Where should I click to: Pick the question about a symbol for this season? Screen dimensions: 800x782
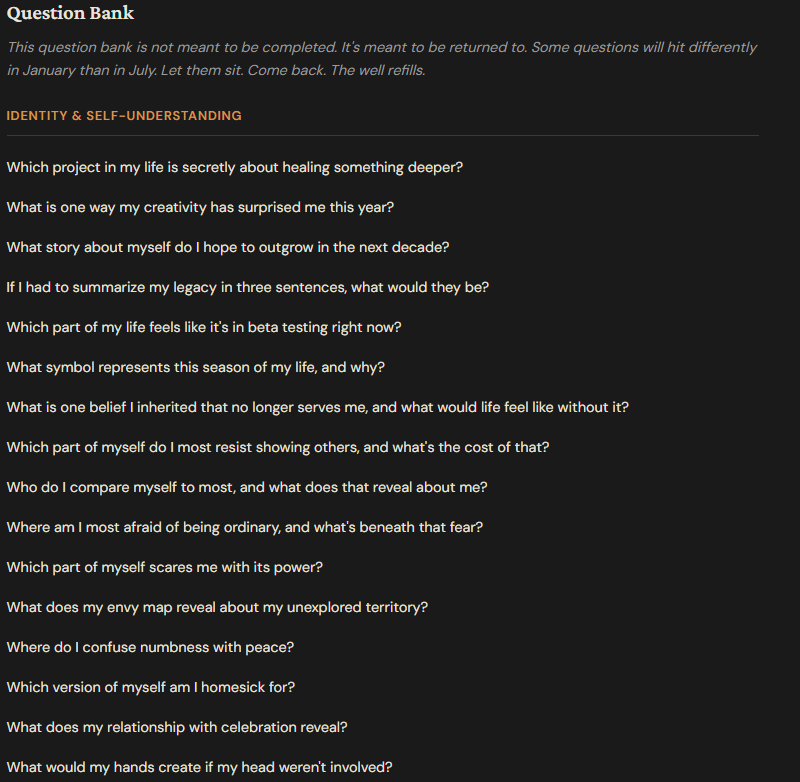tap(195, 367)
